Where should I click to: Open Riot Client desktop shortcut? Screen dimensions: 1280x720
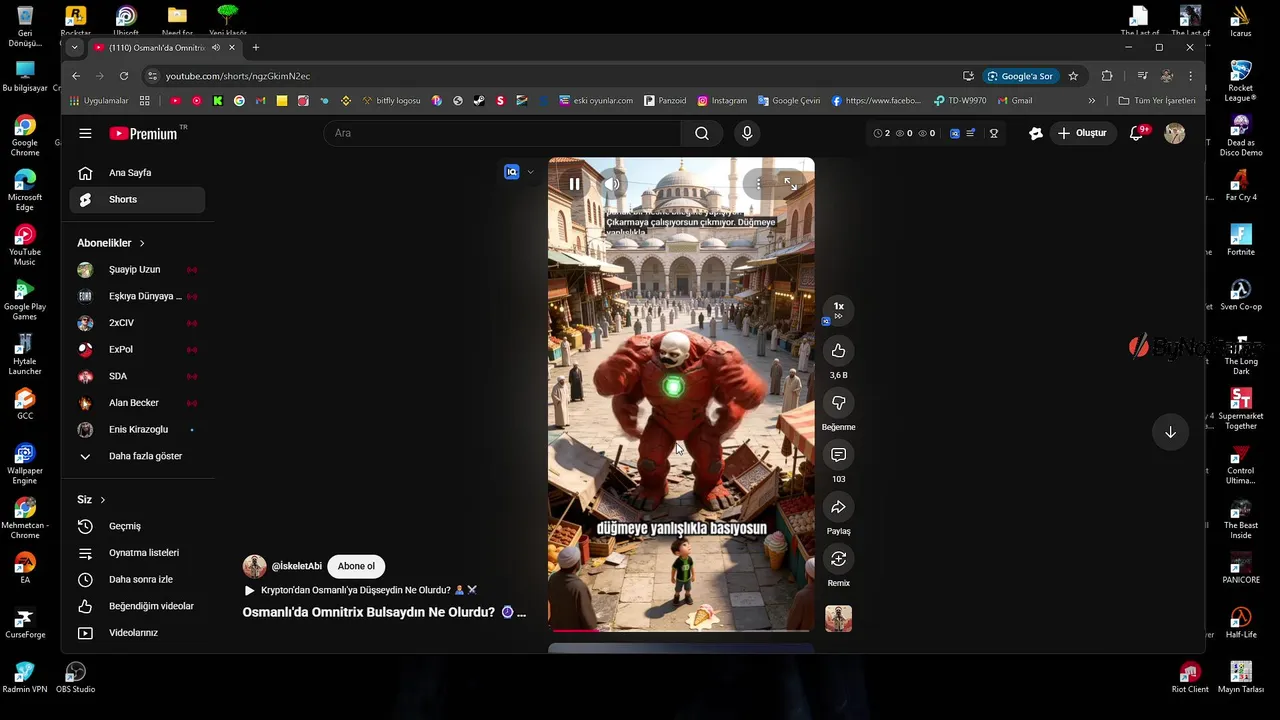1190,677
